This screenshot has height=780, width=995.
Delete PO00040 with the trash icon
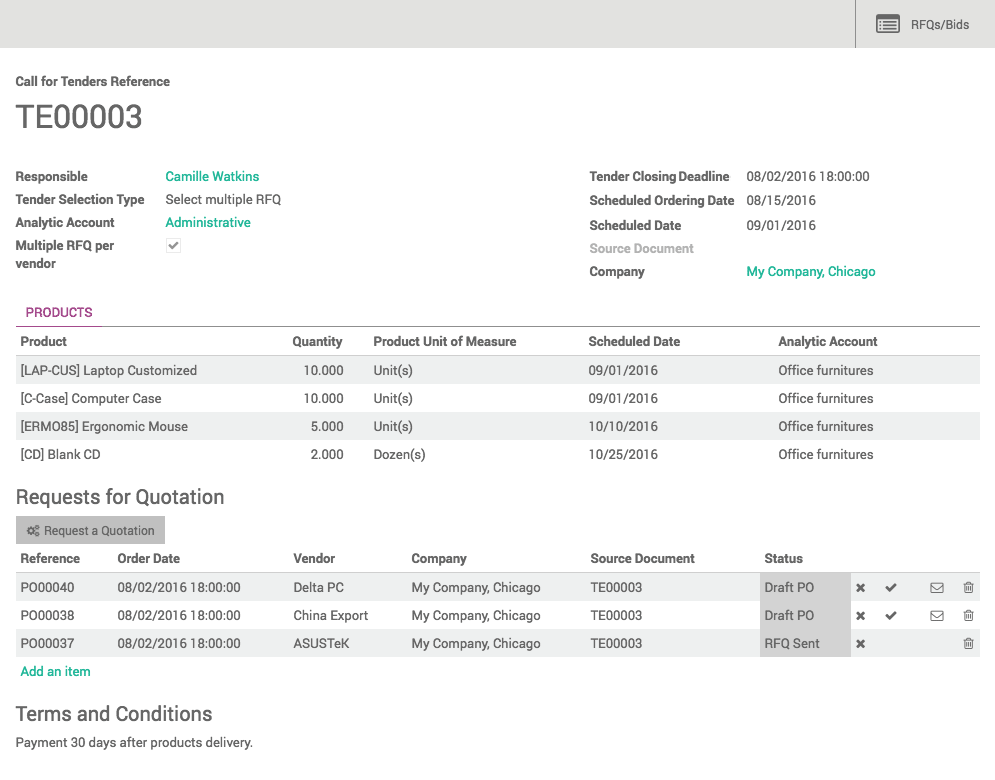(968, 587)
